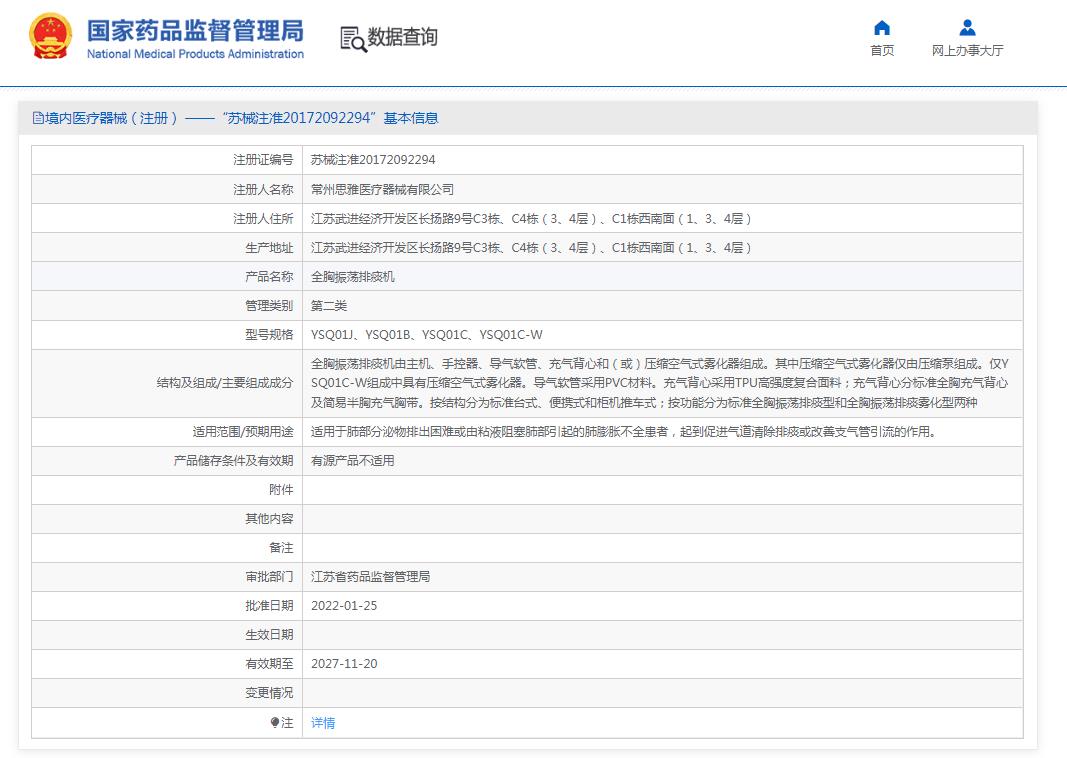Image resolution: width=1067 pixels, height=758 pixels.
Task: Select the page heading 苏械注准20172092294 基本信息
Action: [330, 118]
